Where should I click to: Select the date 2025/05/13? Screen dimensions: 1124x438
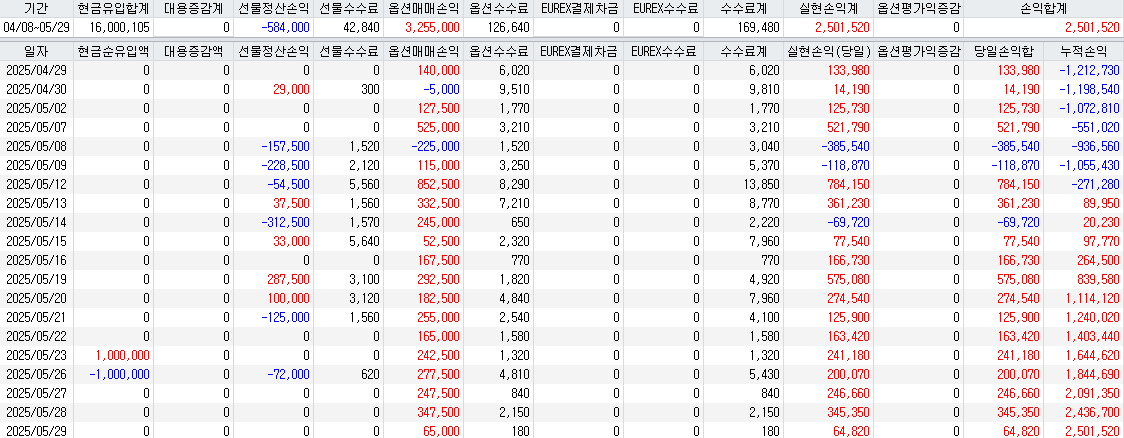(x=36, y=203)
